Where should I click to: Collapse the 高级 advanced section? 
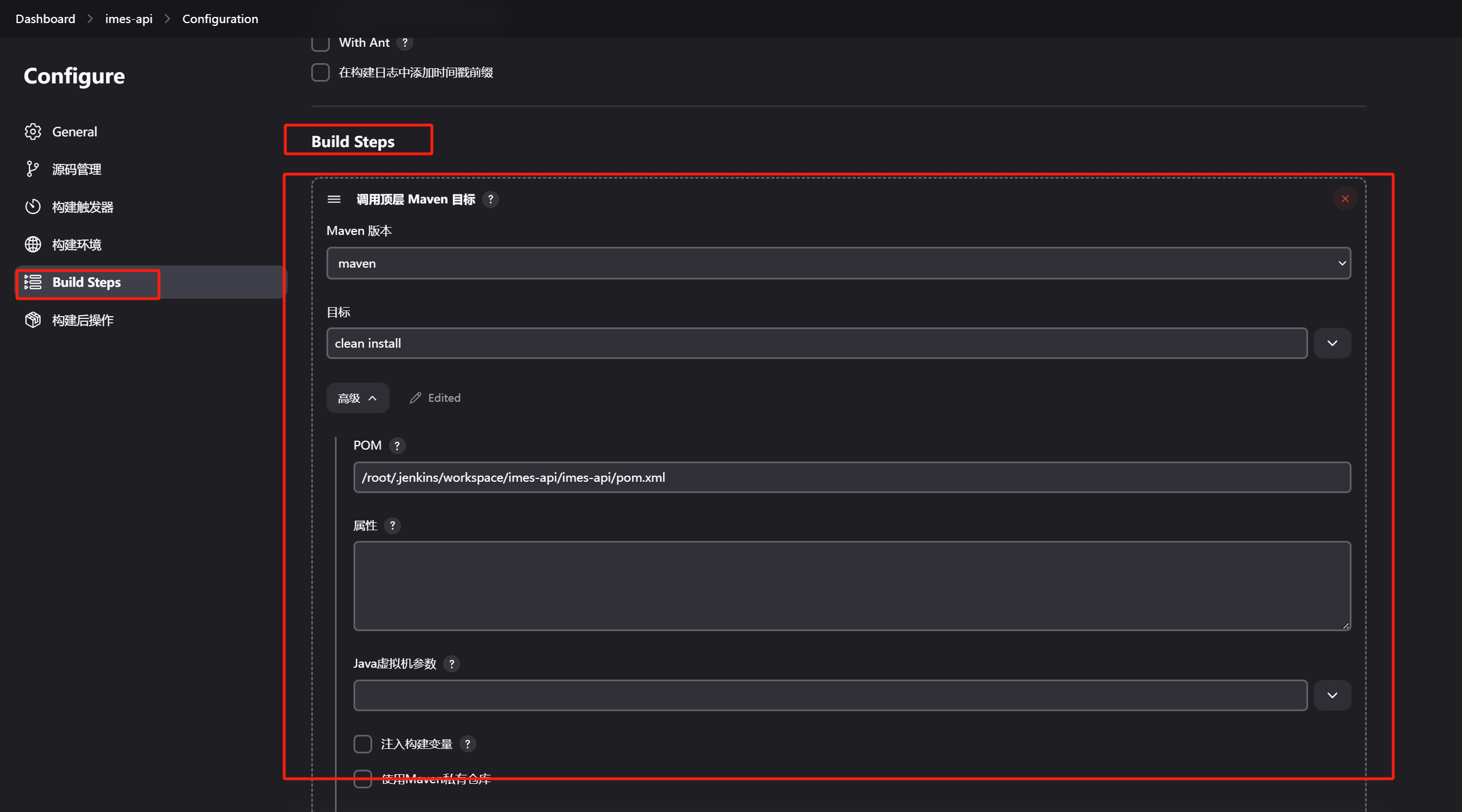[x=357, y=398]
